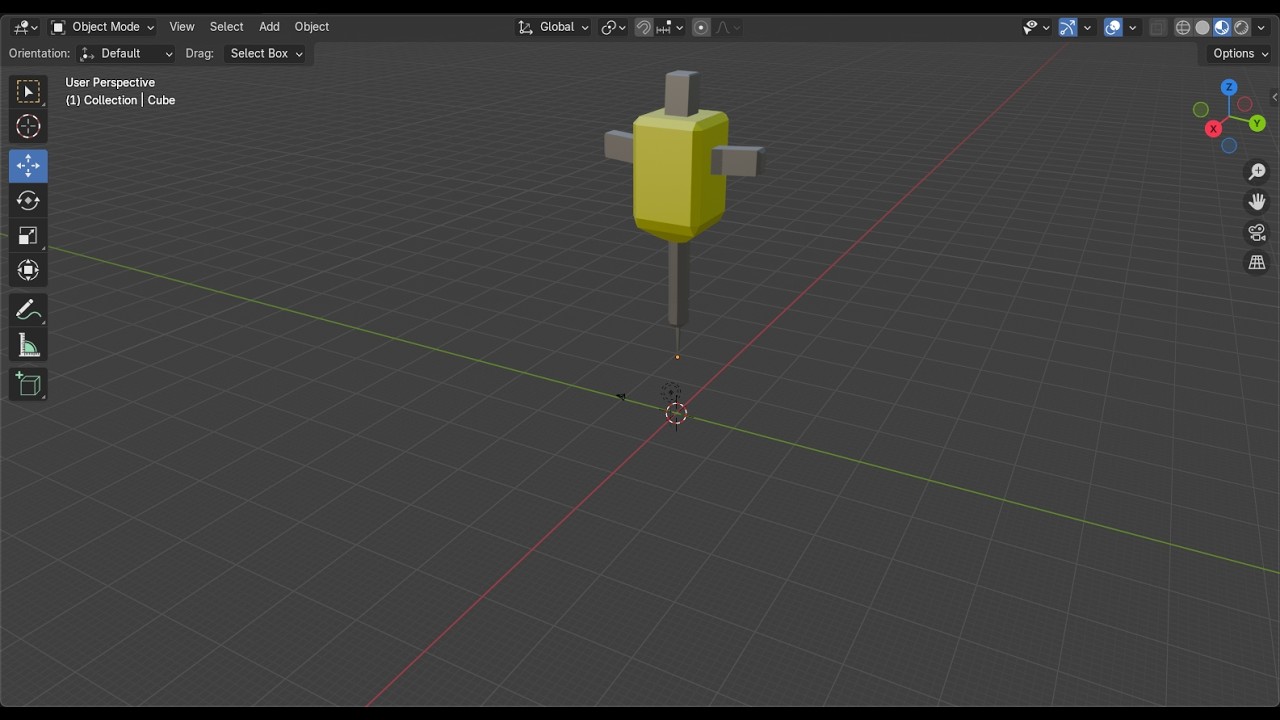The height and width of the screenshot is (720, 1280).
Task: Click the Z axis on navigation gizmo
Action: 1229,88
